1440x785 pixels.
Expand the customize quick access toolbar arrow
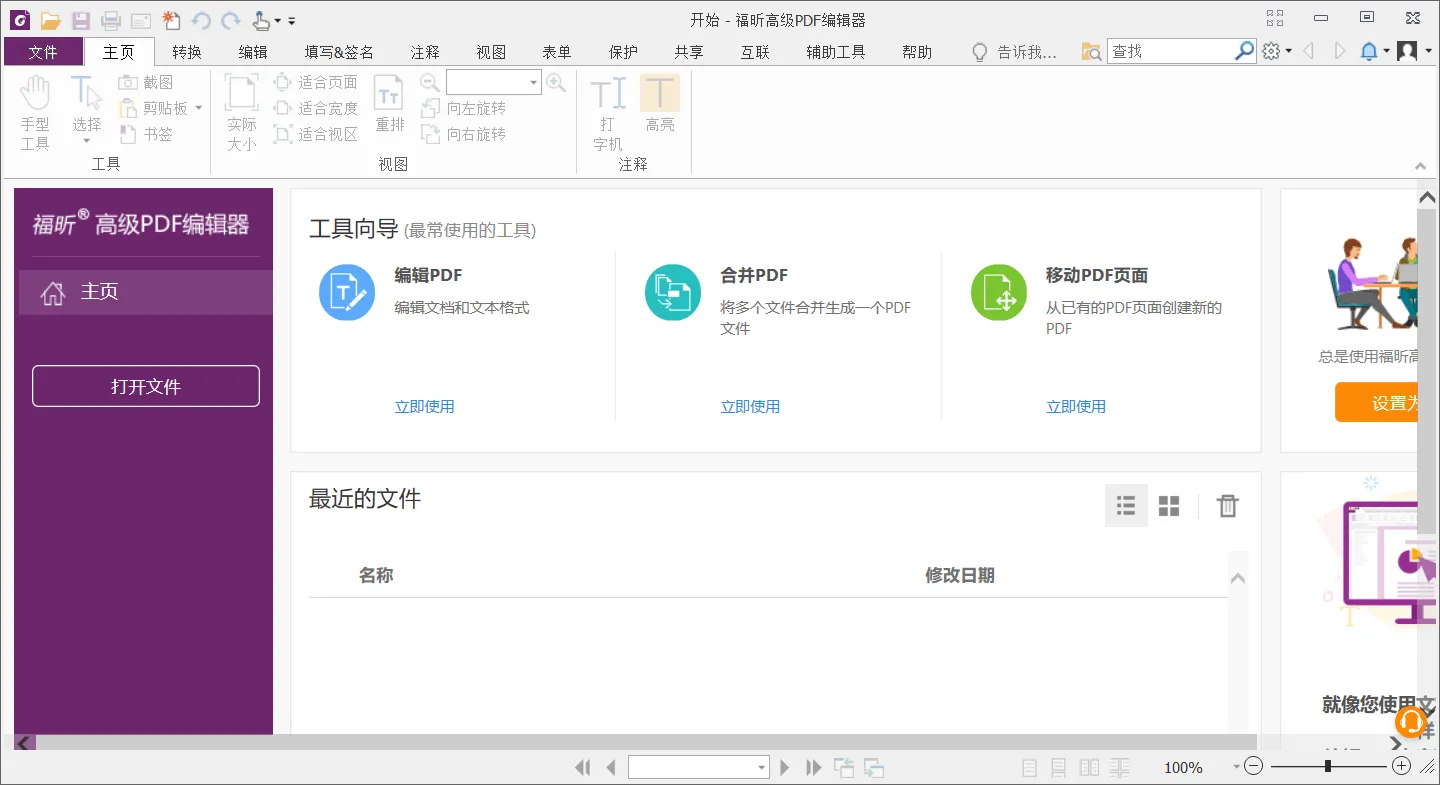291,21
